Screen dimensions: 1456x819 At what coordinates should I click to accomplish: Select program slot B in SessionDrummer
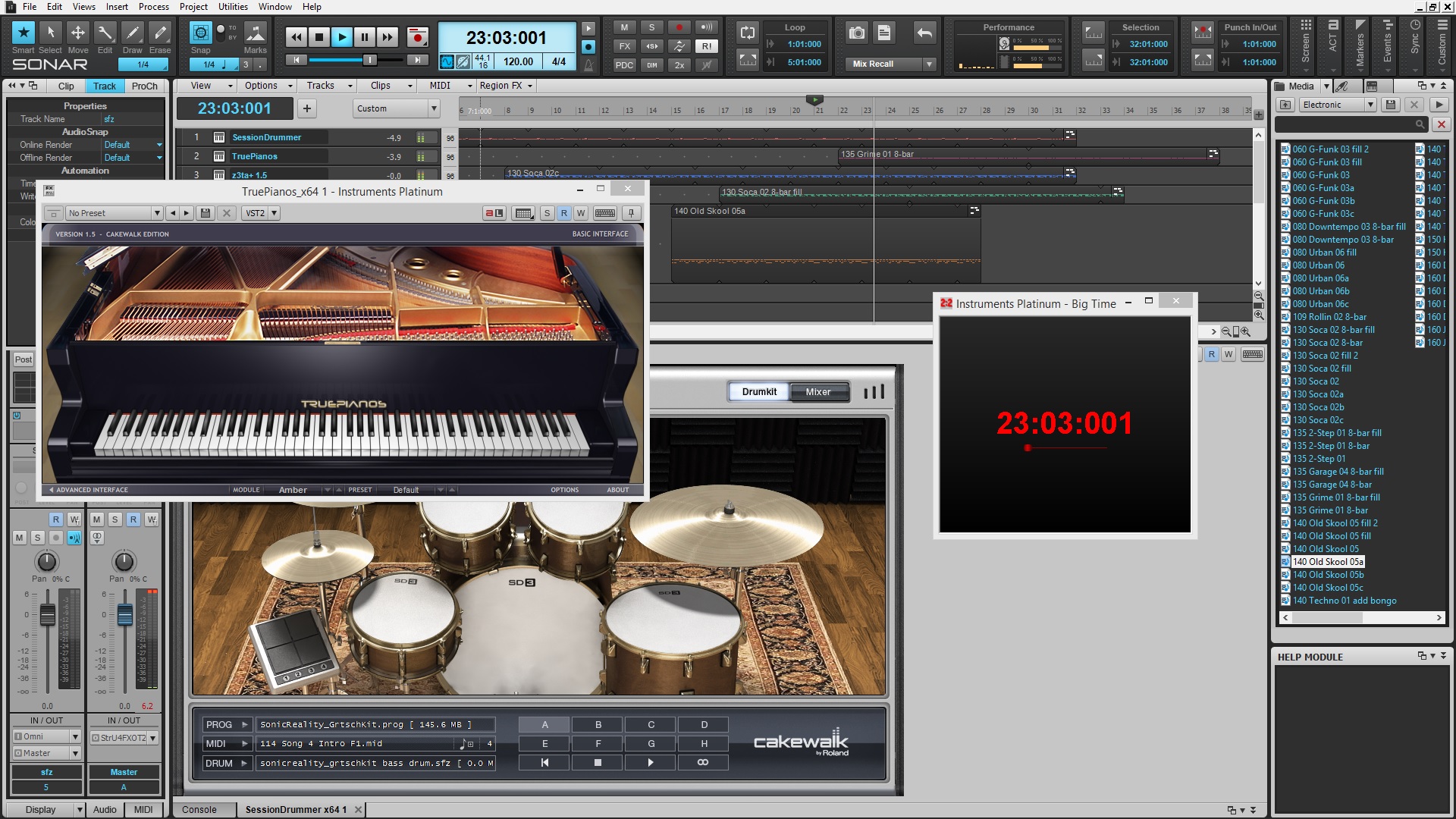(597, 724)
